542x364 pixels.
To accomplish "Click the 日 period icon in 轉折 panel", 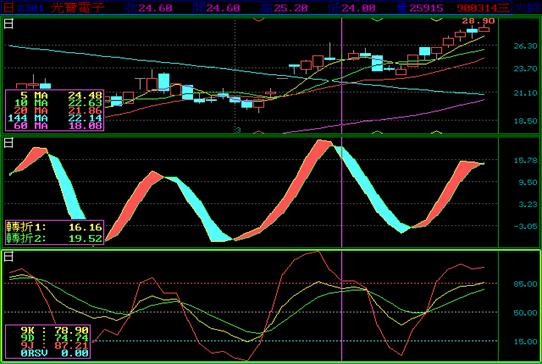I will (x=9, y=142).
